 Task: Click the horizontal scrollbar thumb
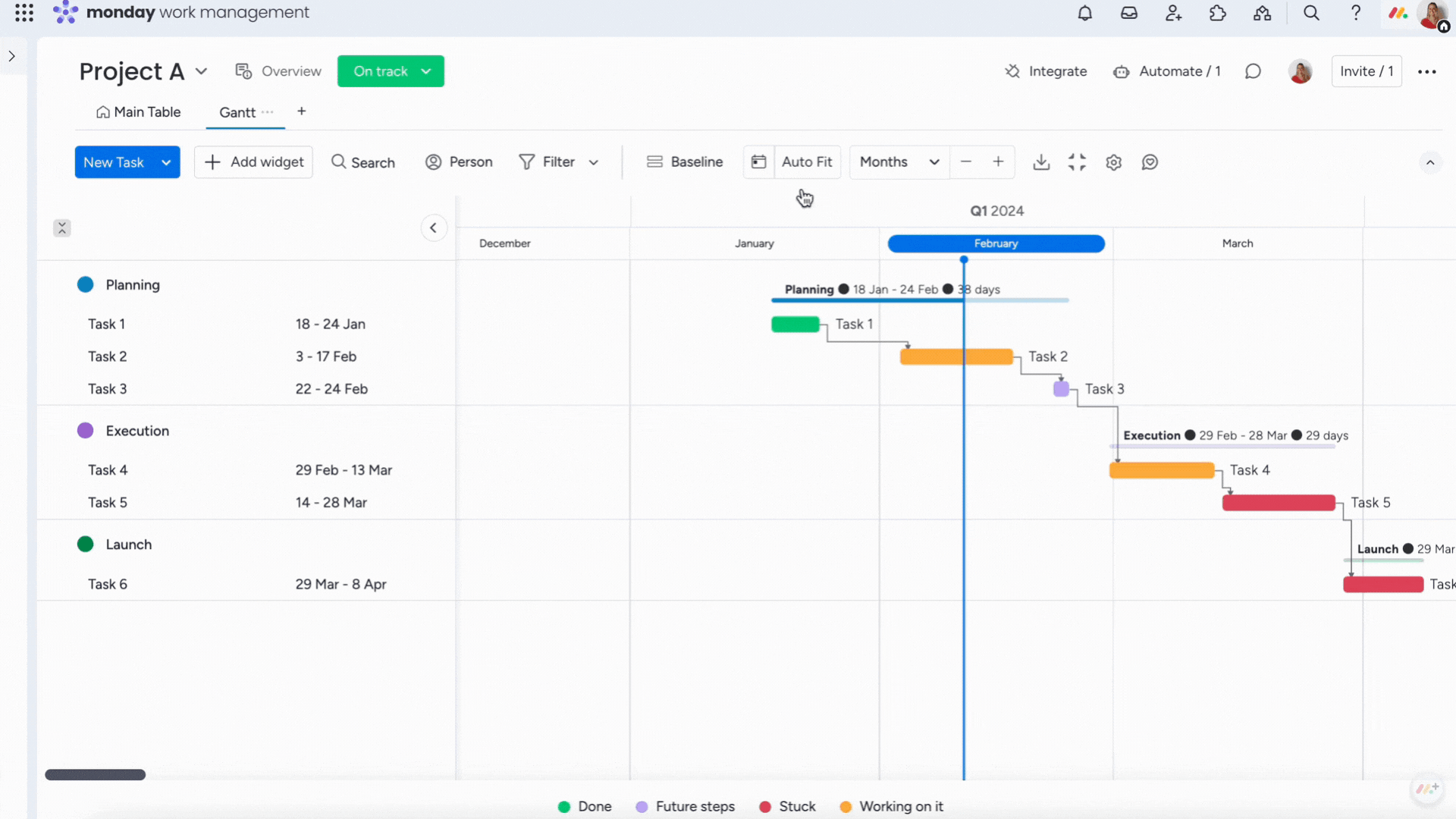pos(95,775)
